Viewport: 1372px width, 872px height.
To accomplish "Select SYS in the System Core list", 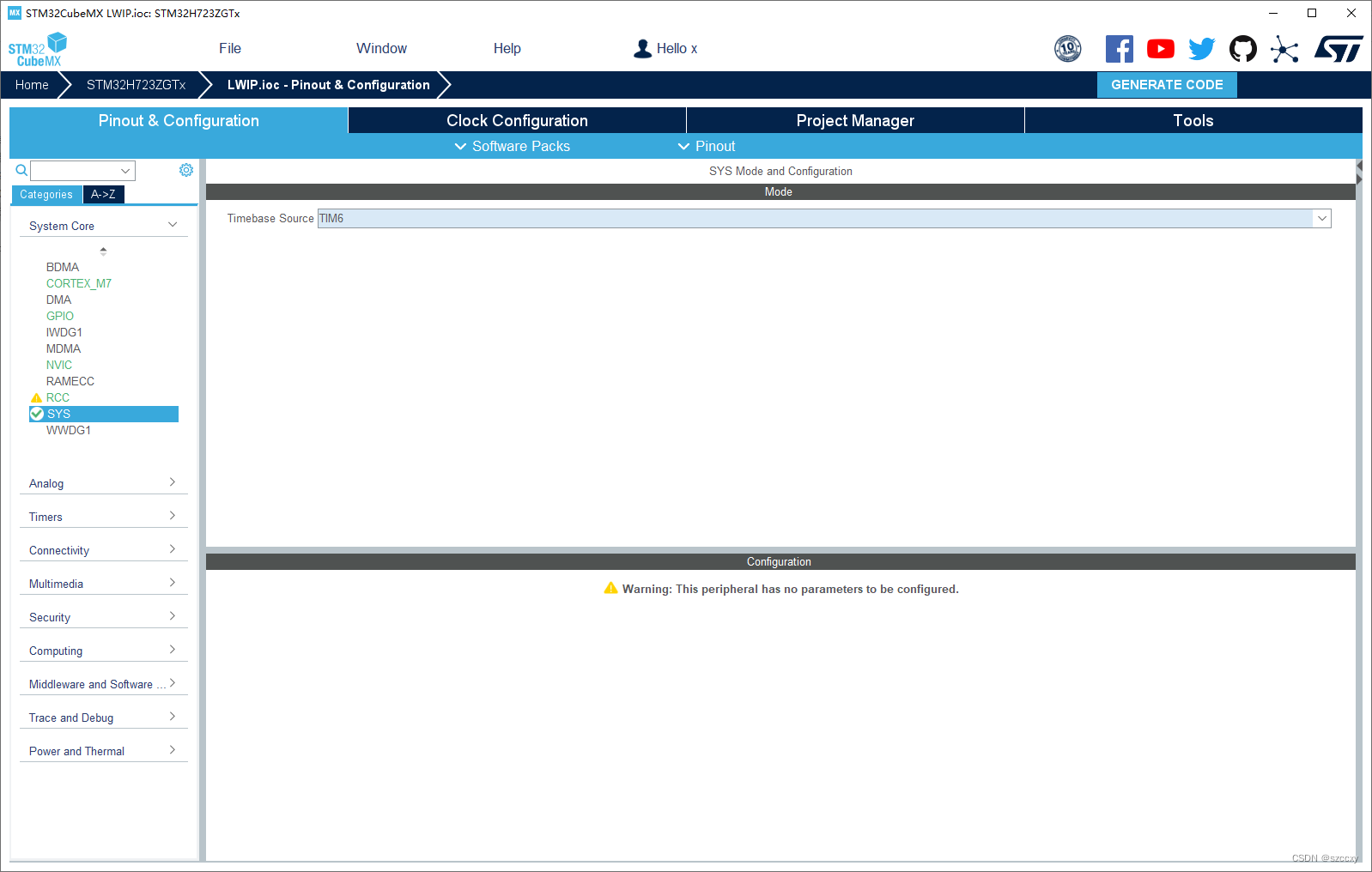I will pyautogui.click(x=104, y=414).
